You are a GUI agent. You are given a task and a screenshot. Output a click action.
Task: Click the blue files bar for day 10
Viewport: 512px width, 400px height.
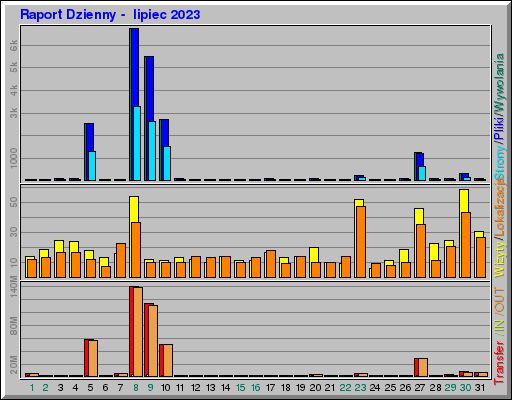(165, 133)
